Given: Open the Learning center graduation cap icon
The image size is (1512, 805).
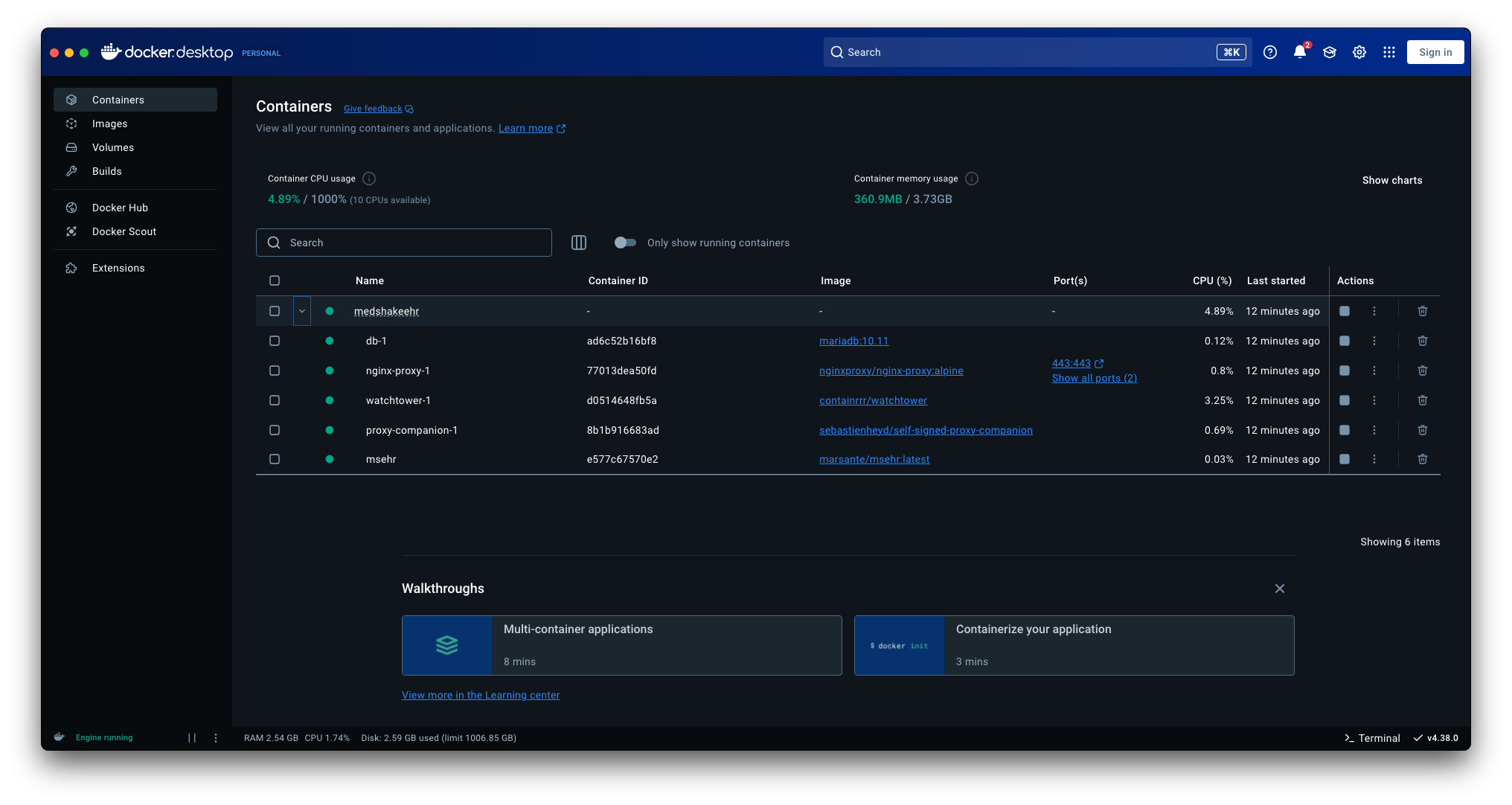Looking at the screenshot, I should (1330, 52).
